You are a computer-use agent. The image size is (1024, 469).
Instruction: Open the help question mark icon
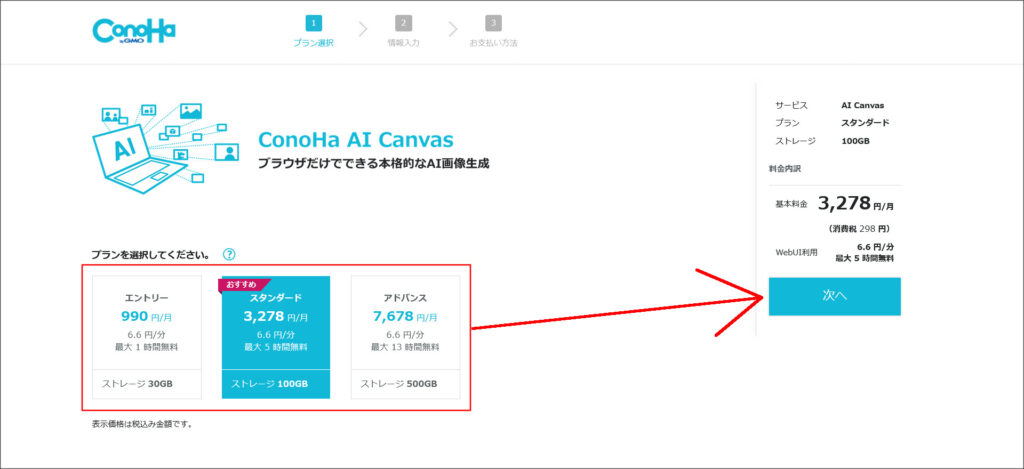click(x=229, y=255)
